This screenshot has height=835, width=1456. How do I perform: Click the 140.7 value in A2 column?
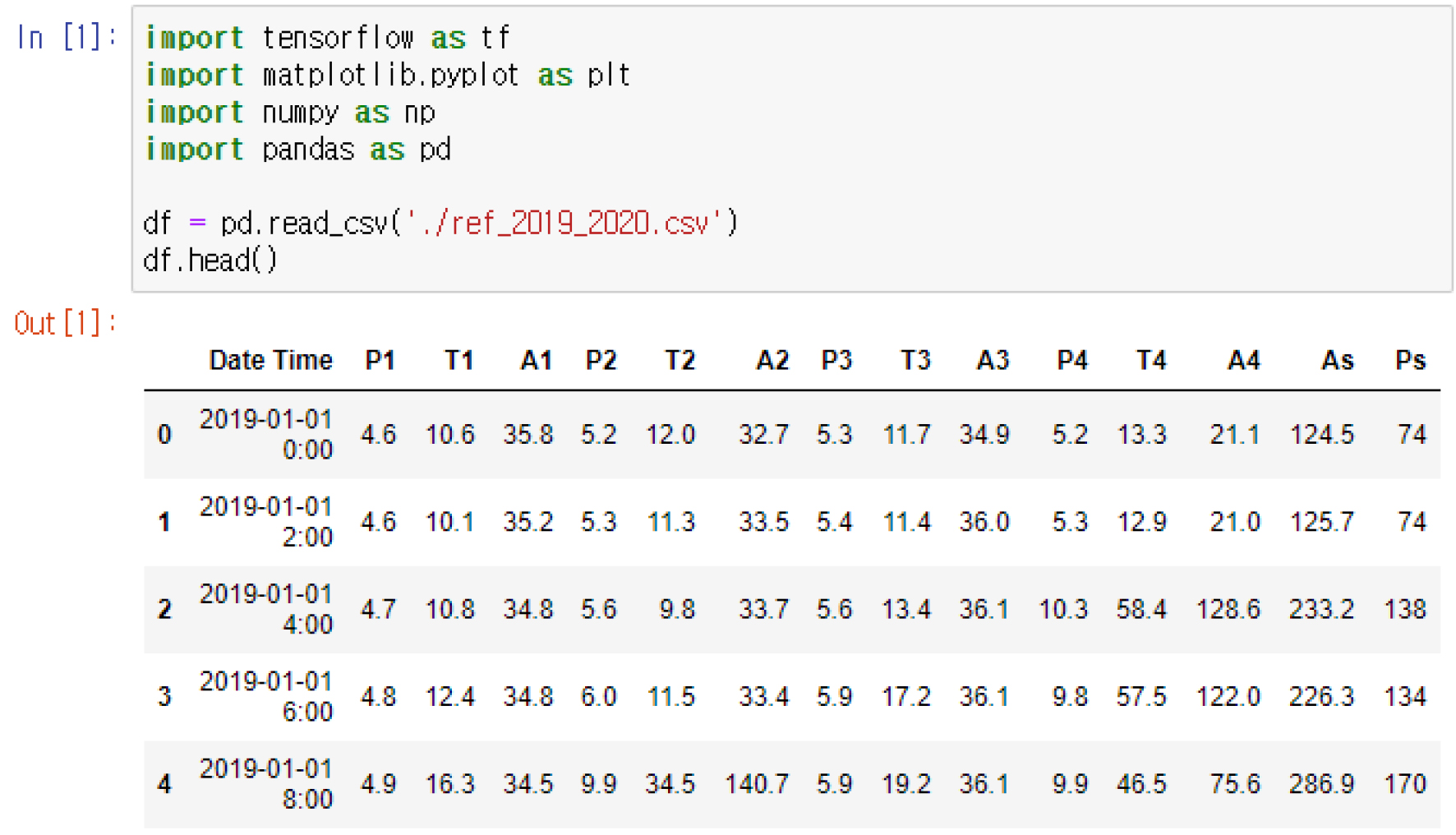click(756, 784)
